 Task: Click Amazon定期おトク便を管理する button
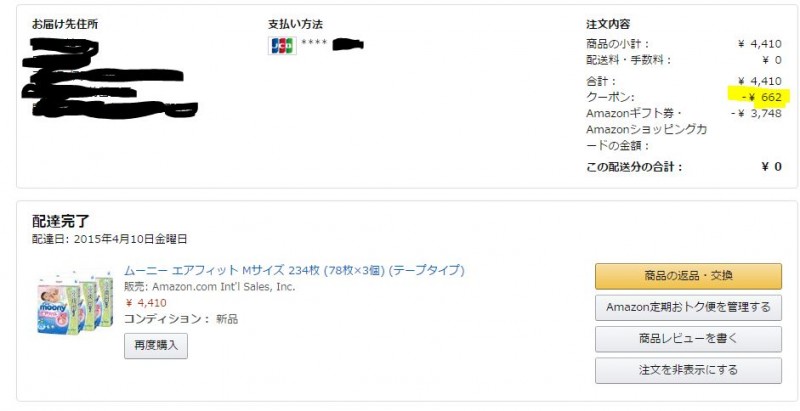tap(688, 307)
